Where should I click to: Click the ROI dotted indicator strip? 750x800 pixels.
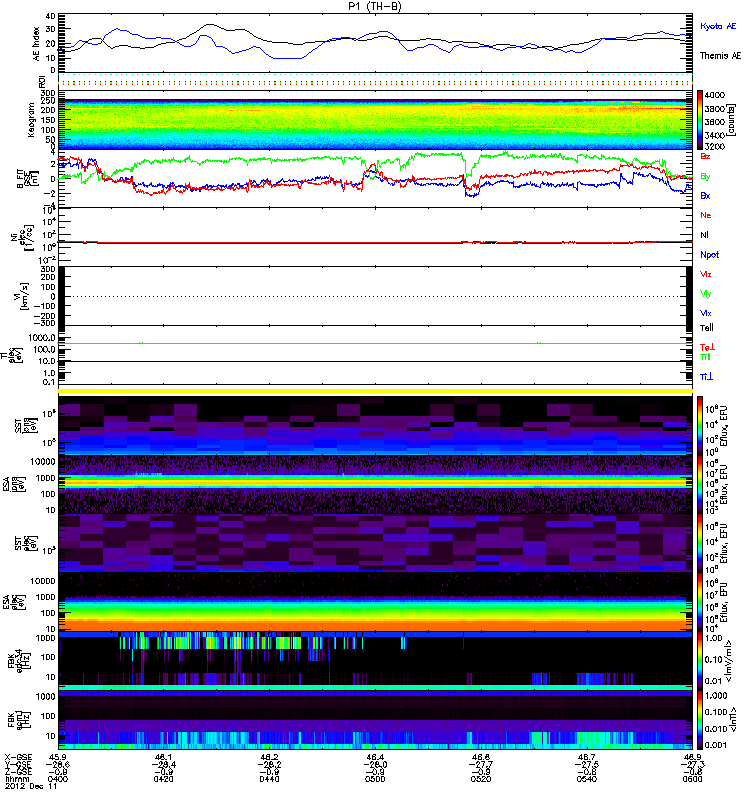375,81
